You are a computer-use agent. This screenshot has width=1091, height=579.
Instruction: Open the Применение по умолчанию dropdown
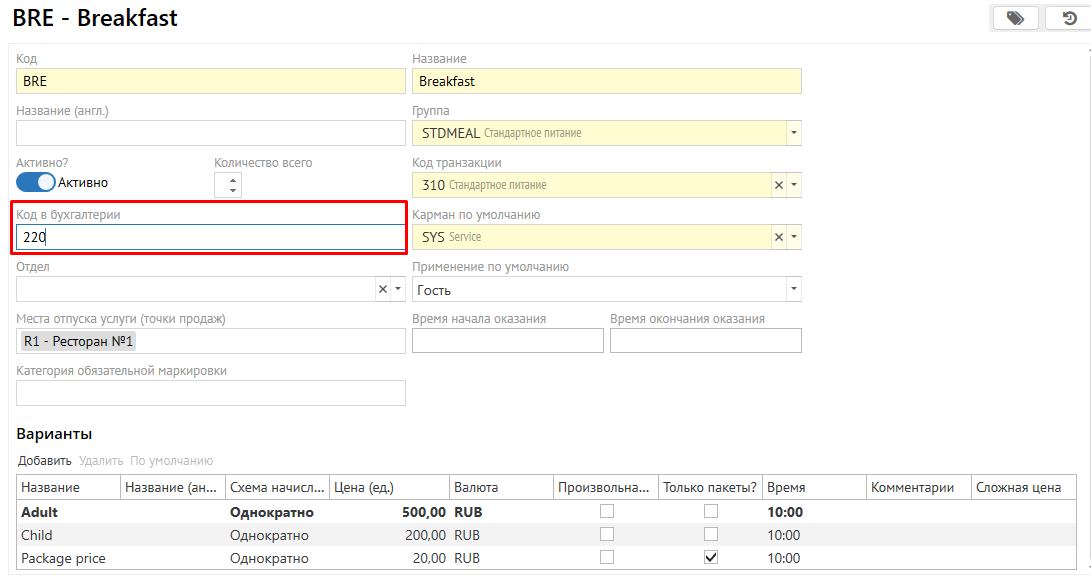pos(793,289)
